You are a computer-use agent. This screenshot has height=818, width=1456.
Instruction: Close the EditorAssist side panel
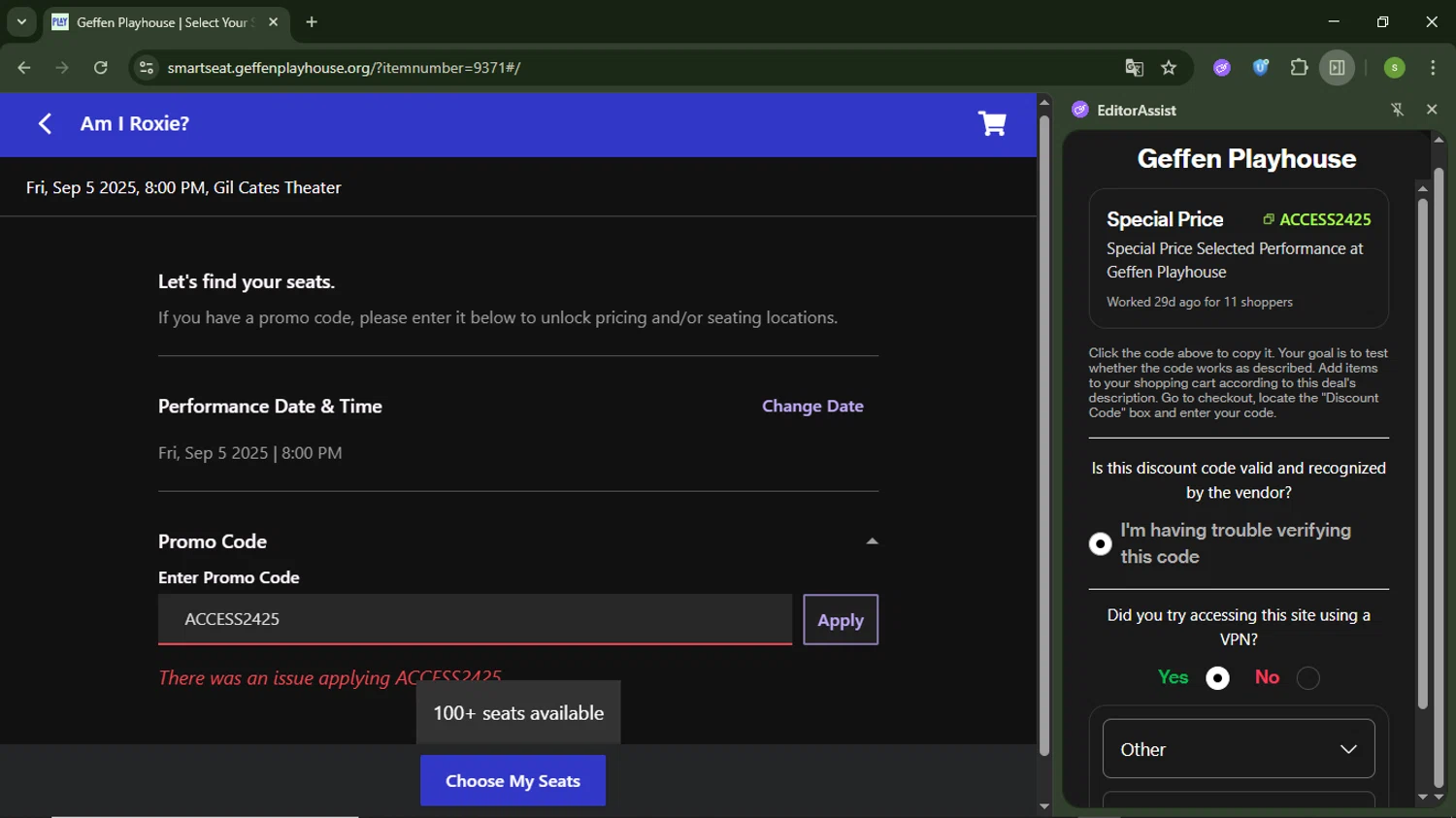click(x=1432, y=110)
